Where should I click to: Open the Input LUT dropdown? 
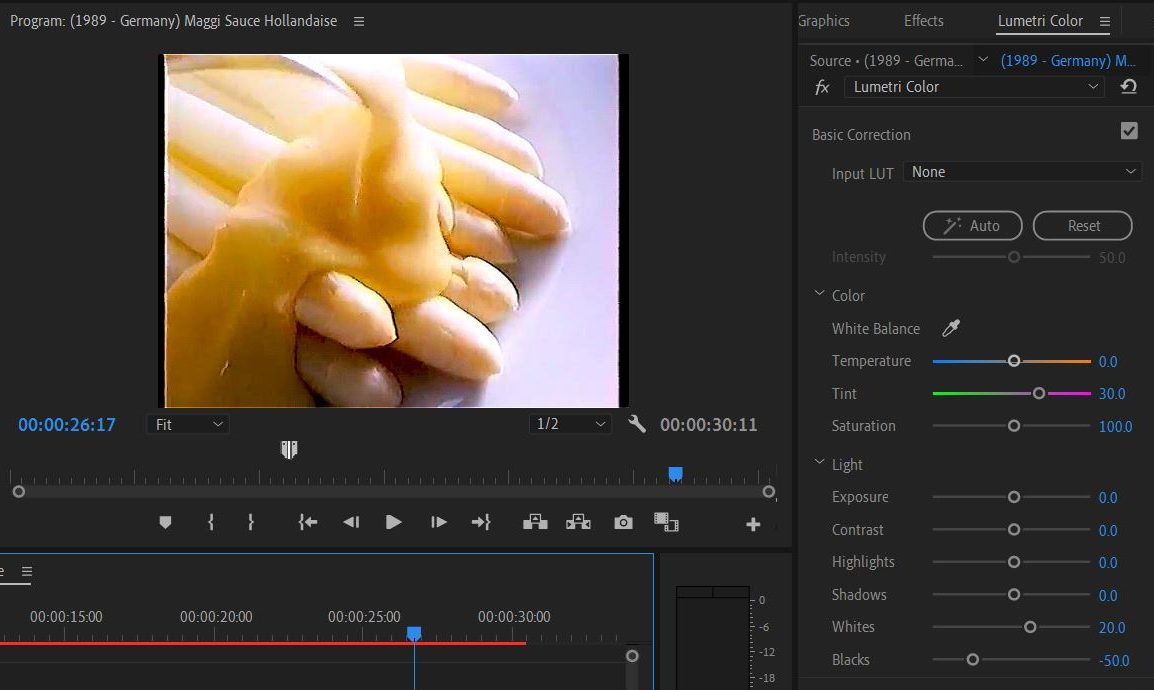click(1022, 172)
